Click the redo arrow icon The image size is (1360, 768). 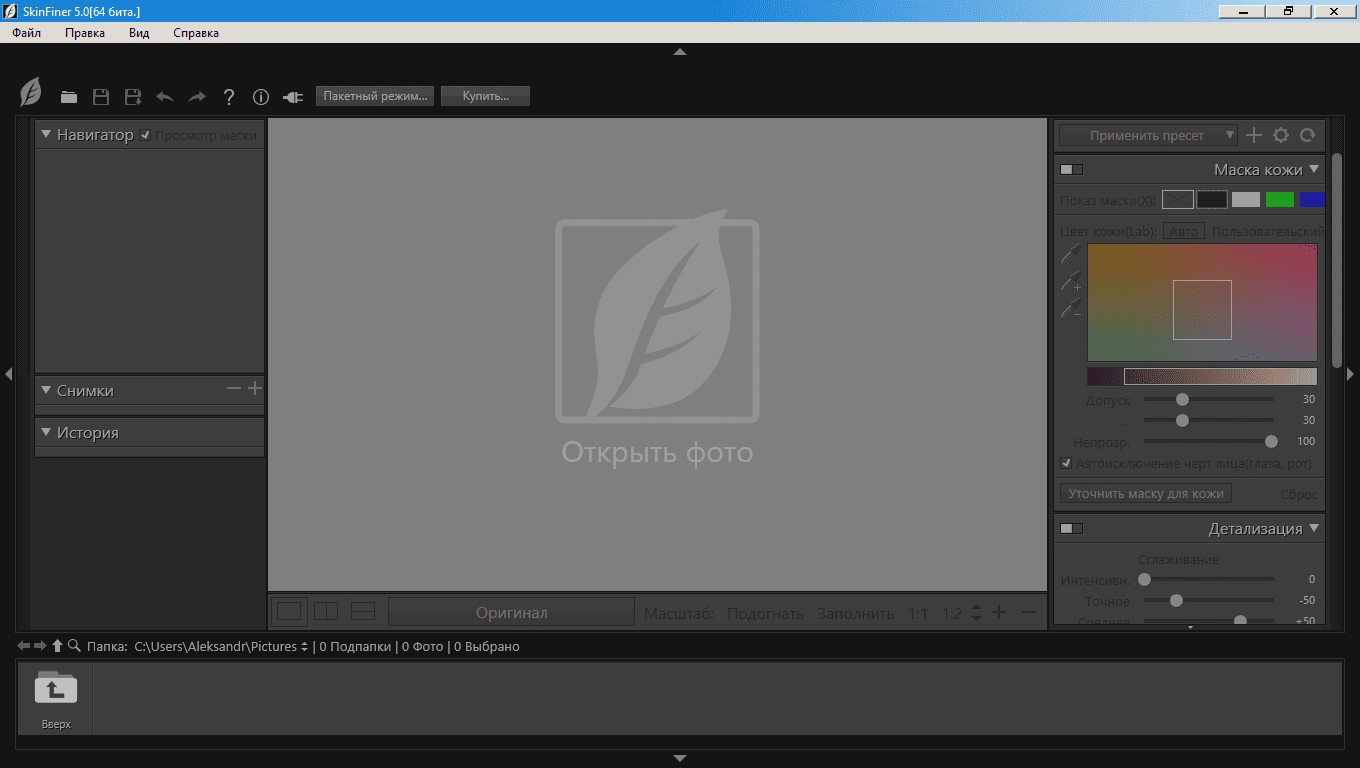click(x=197, y=97)
